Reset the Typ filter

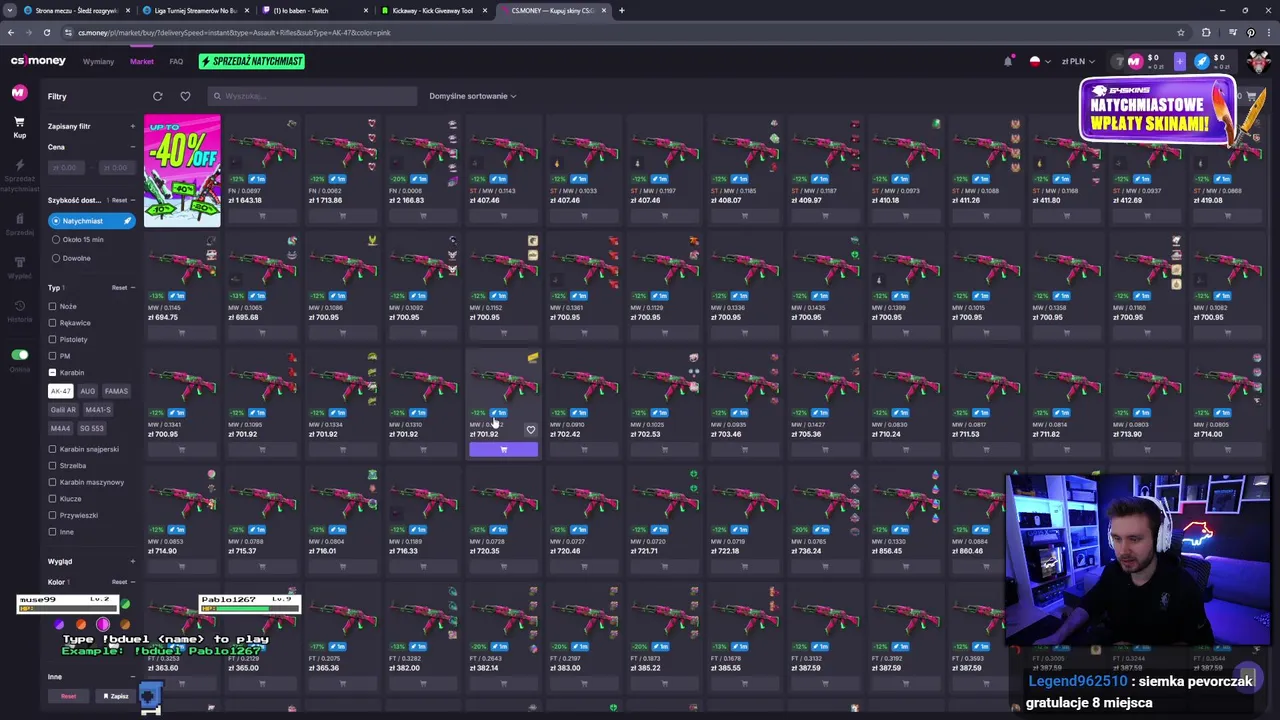coord(119,288)
